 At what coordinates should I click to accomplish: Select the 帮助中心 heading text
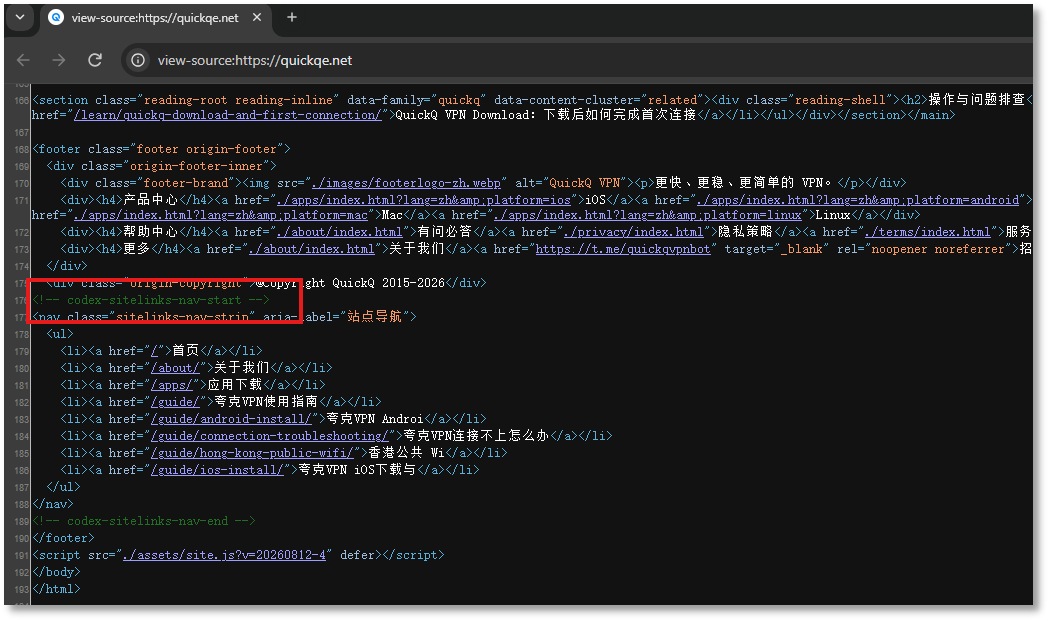[151, 232]
